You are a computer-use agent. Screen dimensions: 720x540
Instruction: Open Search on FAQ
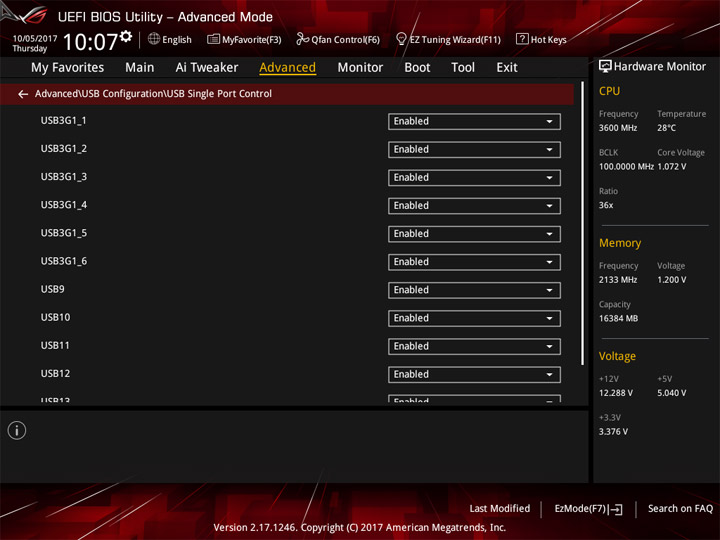pos(681,509)
